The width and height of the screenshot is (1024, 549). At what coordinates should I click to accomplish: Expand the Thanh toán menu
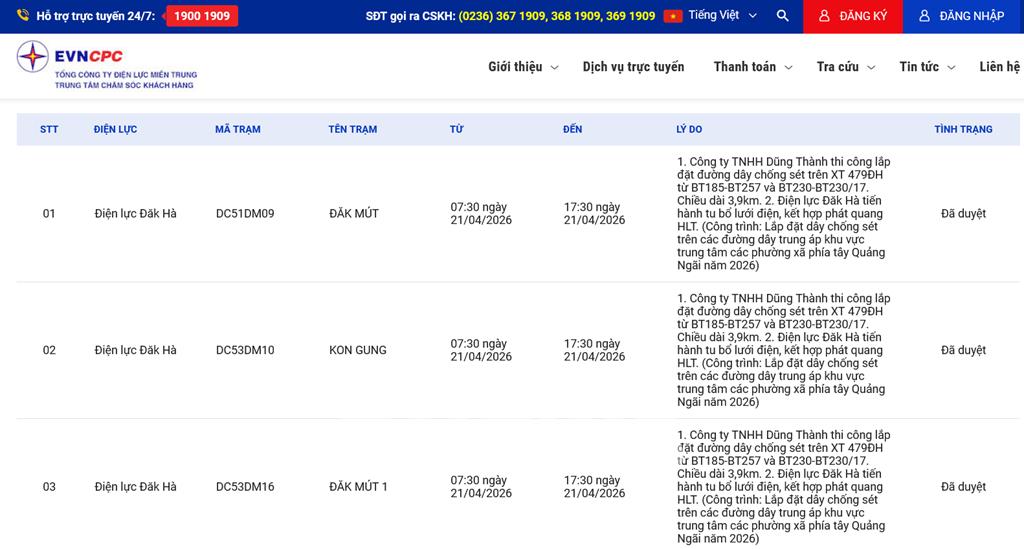(x=752, y=67)
